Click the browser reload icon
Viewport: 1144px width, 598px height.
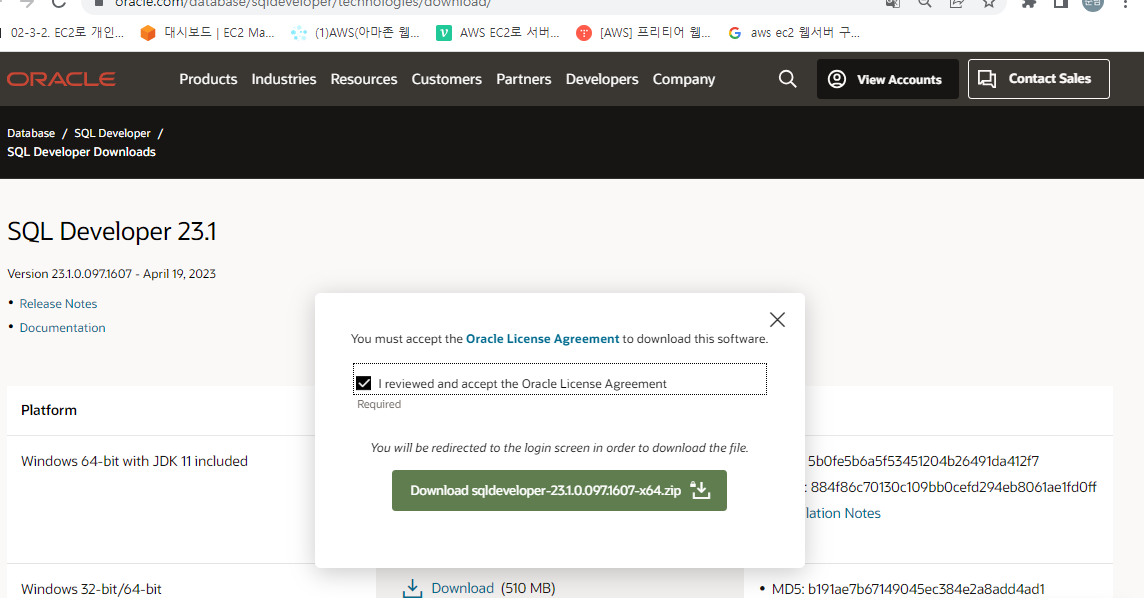pyautogui.click(x=58, y=3)
